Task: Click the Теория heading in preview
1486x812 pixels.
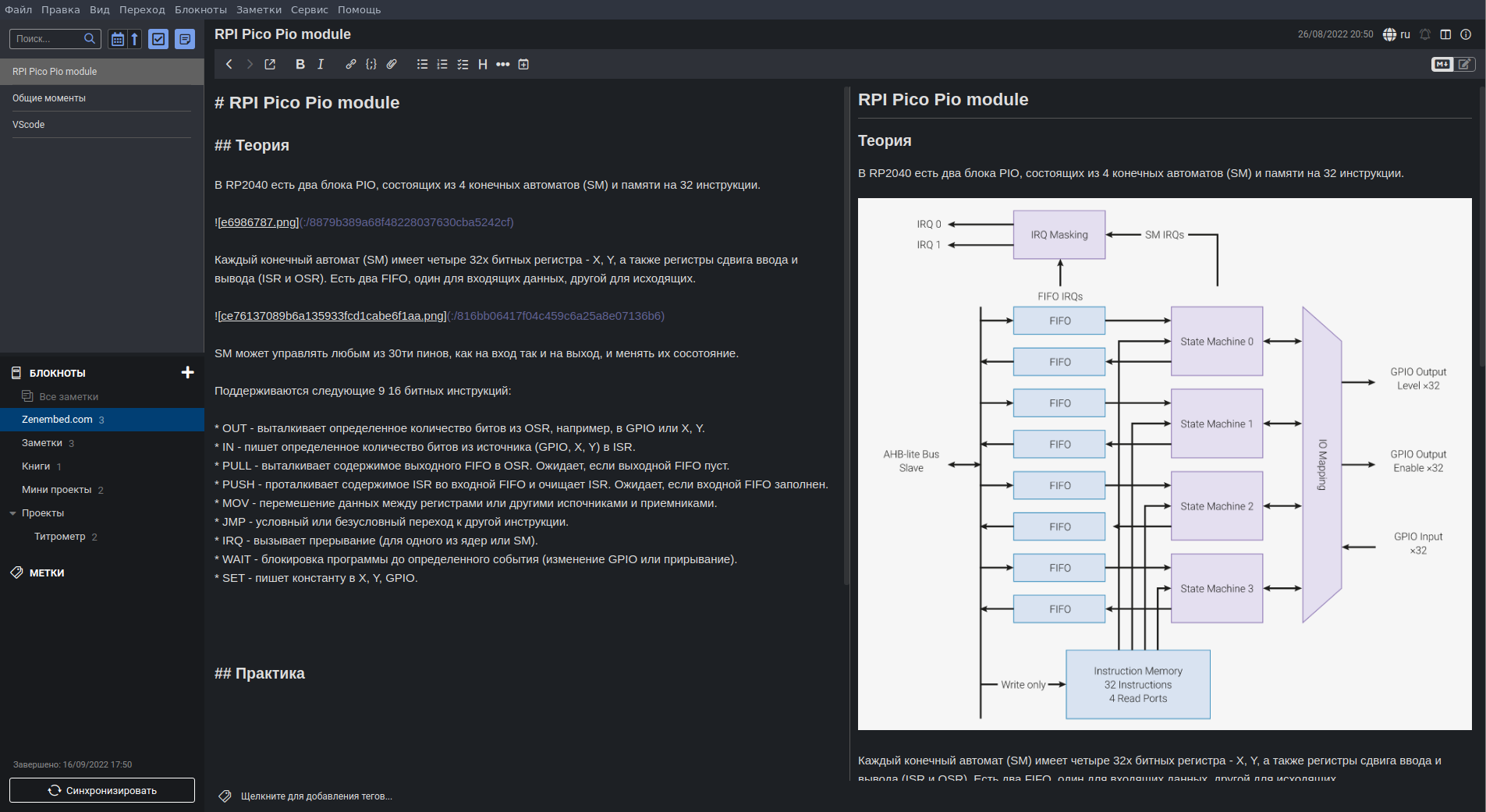Action: (885, 140)
